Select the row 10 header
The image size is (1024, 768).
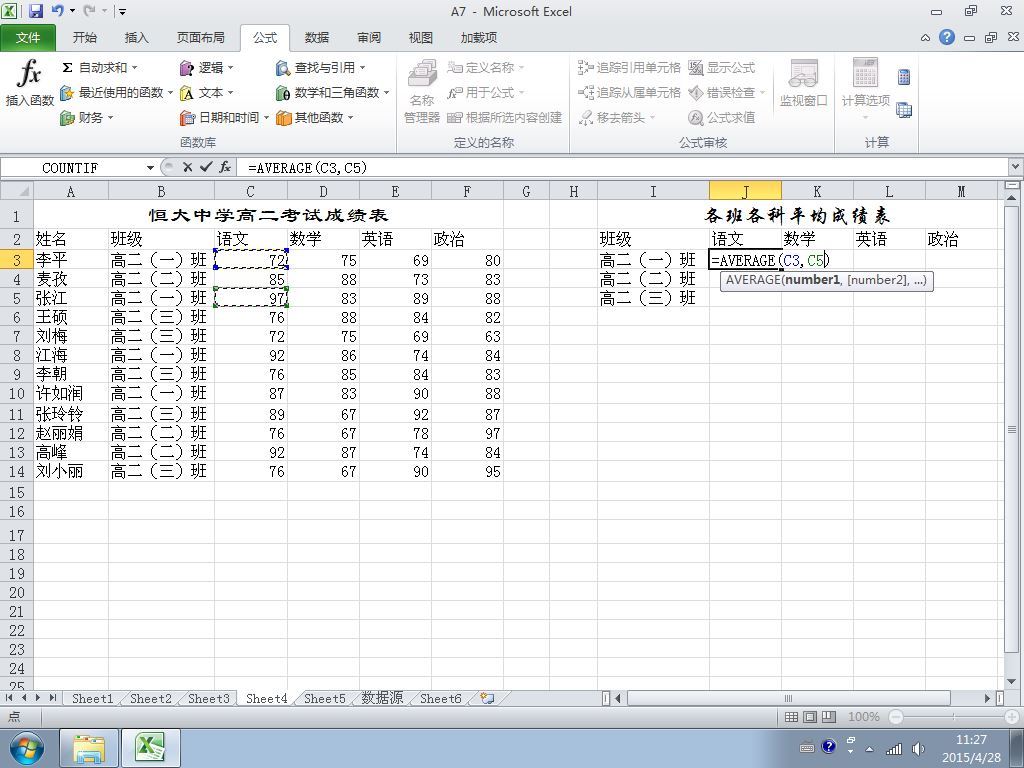17,394
